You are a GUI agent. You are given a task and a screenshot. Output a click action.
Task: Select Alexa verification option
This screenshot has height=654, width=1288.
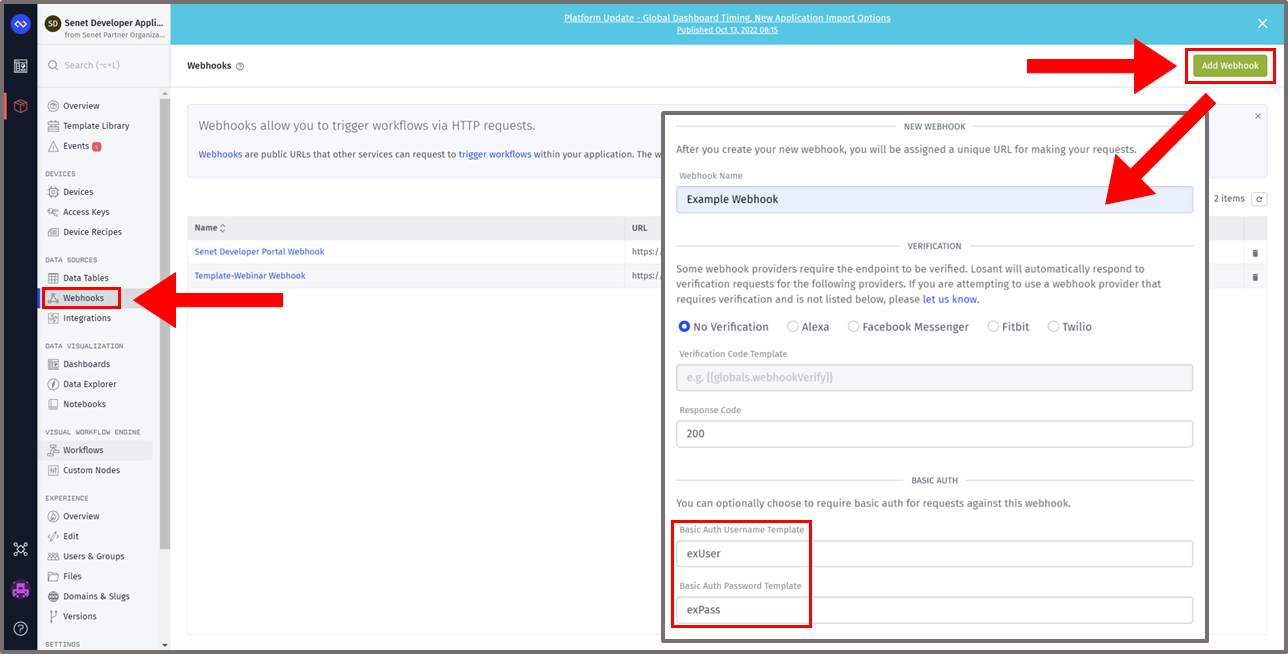coord(793,327)
